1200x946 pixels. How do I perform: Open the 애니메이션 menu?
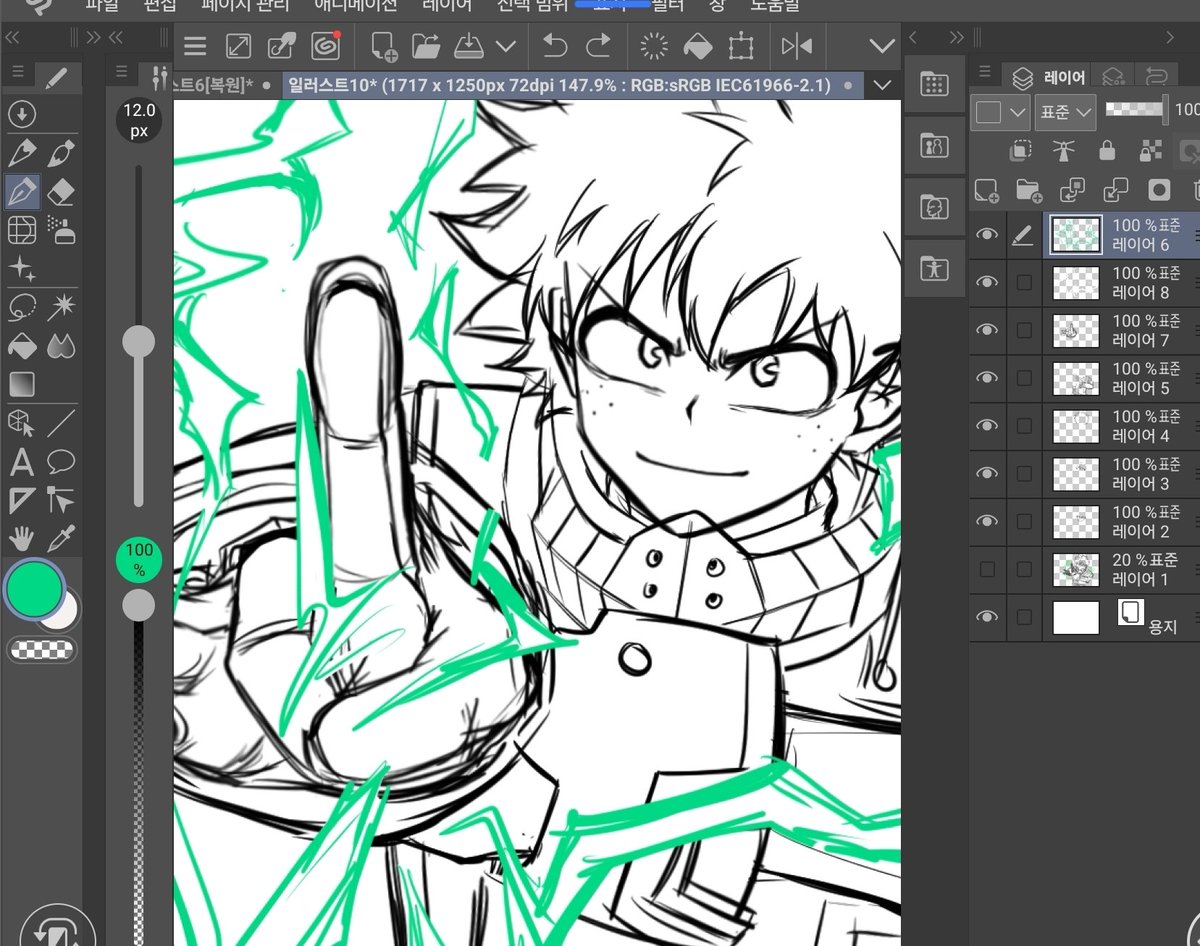[x=355, y=5]
